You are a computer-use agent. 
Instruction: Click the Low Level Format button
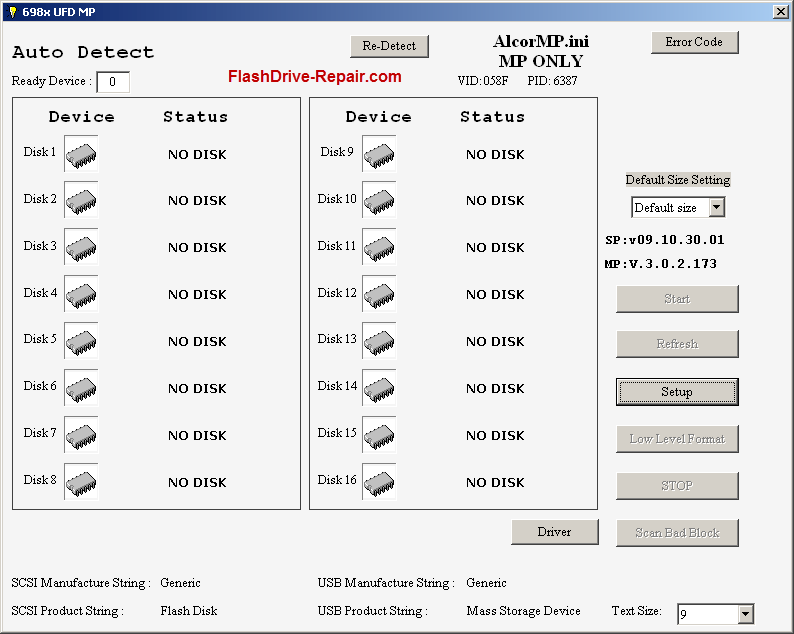pyautogui.click(x=677, y=439)
